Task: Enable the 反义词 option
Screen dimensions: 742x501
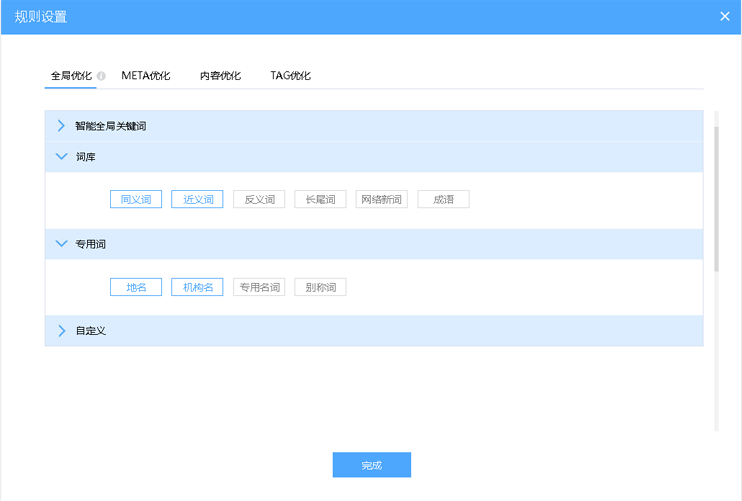Action: pos(259,199)
